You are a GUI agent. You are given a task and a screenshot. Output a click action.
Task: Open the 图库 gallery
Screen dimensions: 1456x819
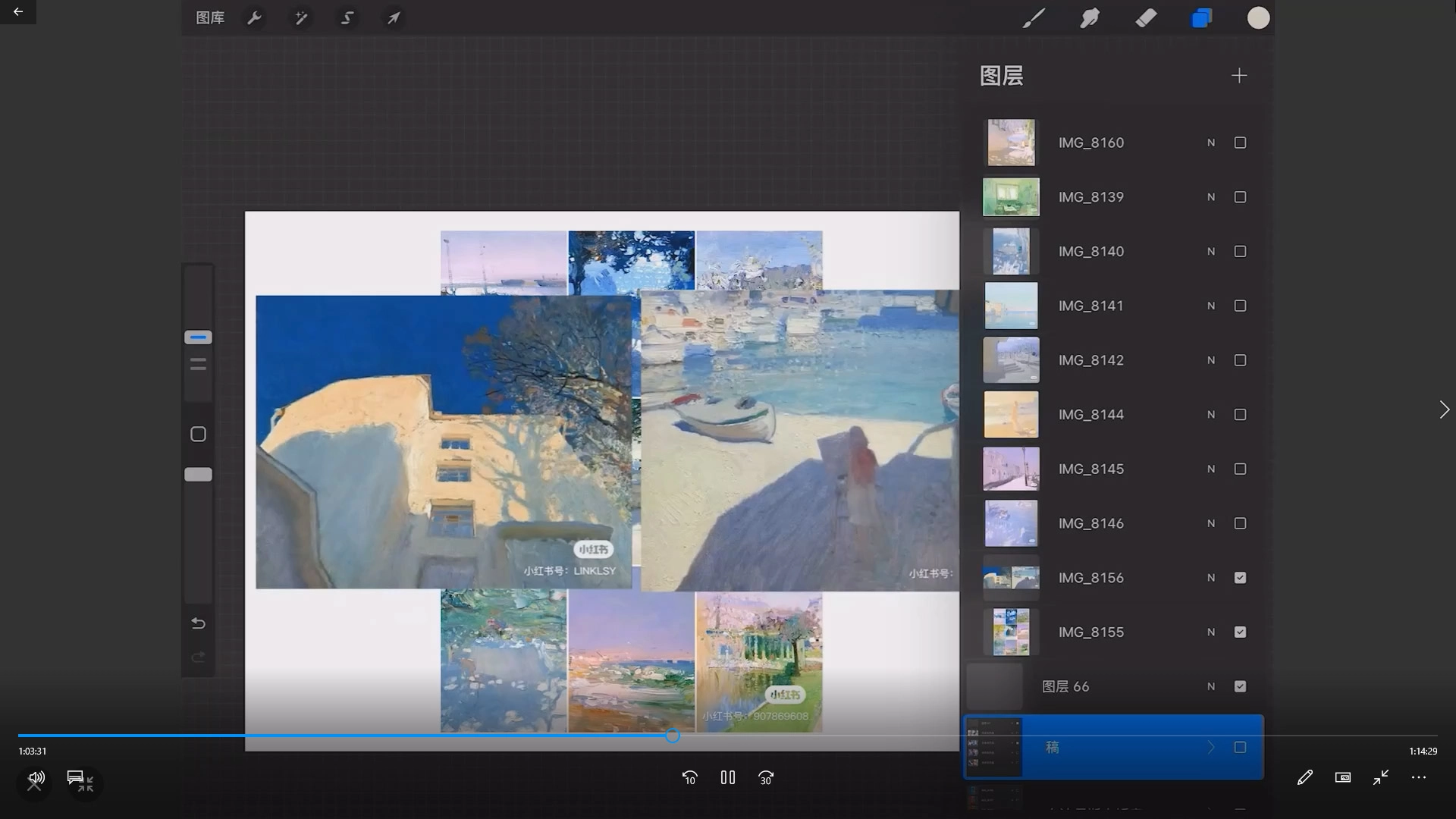(x=210, y=17)
